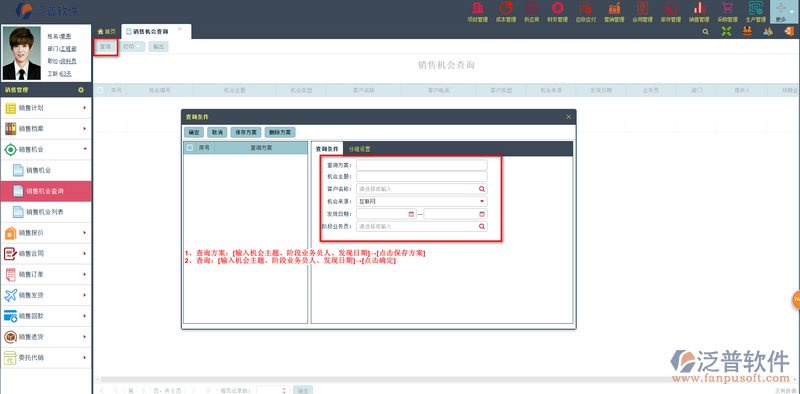Image resolution: width=800 pixels, height=394 pixels.
Task: Click the search magnifier in top bar
Action: (706, 31)
